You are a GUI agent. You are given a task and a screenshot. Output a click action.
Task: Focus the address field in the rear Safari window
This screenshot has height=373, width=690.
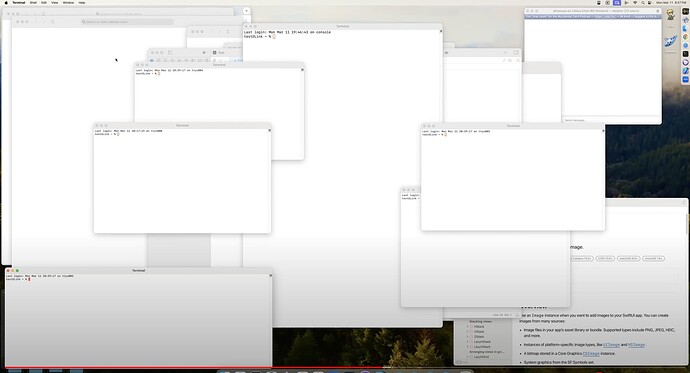pos(119,14)
